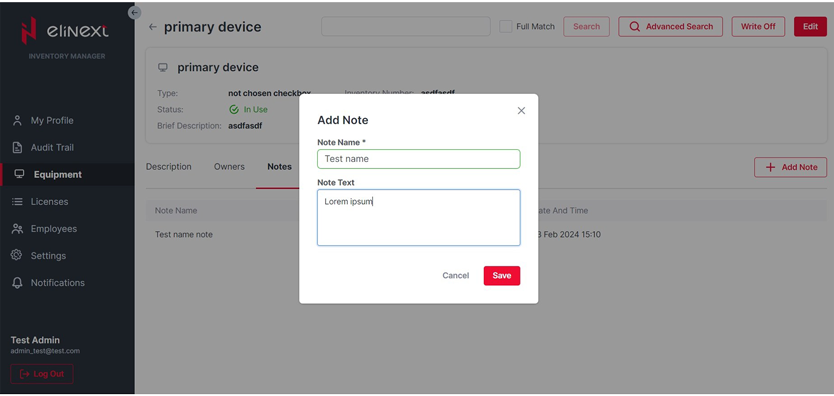Toggle the Full Match checkbox

[505, 27]
